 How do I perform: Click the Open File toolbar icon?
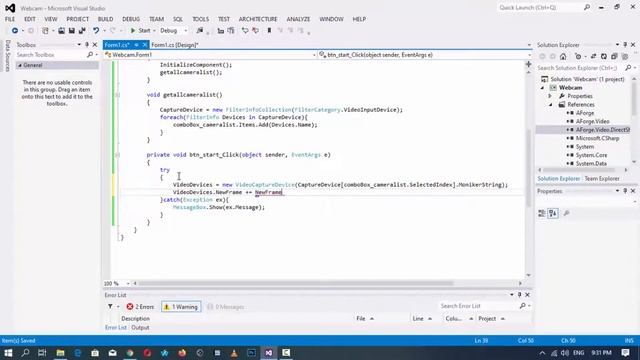61,31
